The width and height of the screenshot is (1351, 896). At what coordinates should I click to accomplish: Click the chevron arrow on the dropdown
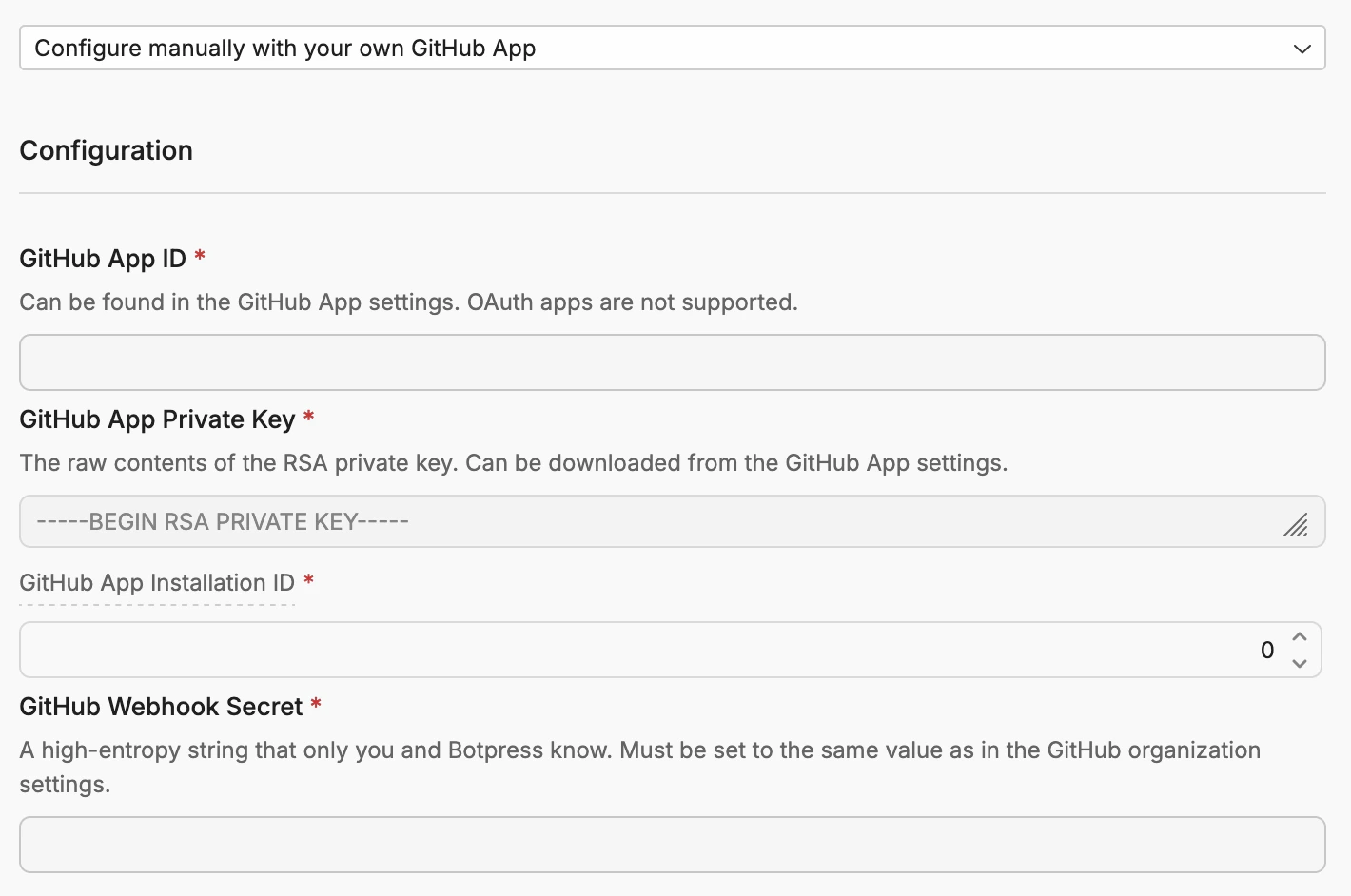tap(1302, 49)
